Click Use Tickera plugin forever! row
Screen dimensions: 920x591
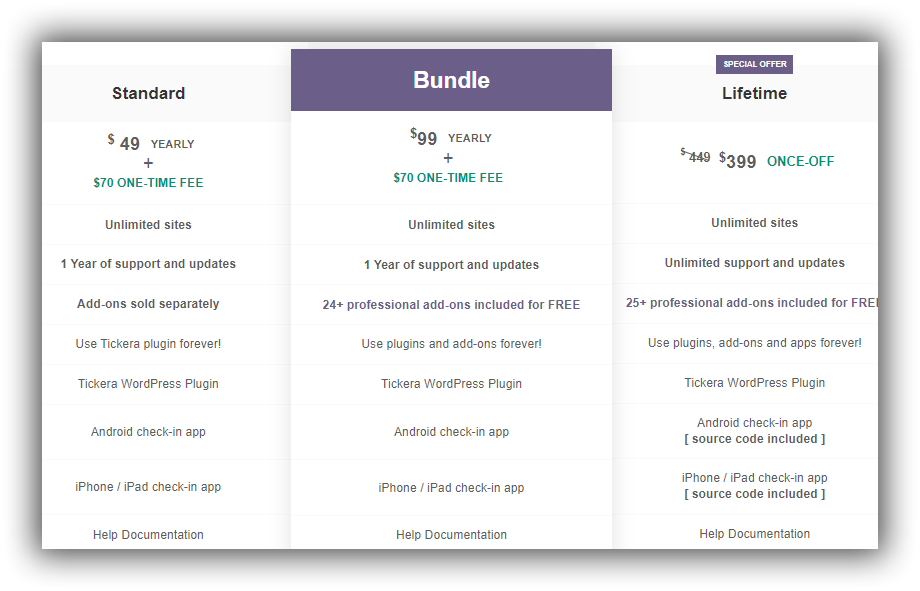[148, 343]
